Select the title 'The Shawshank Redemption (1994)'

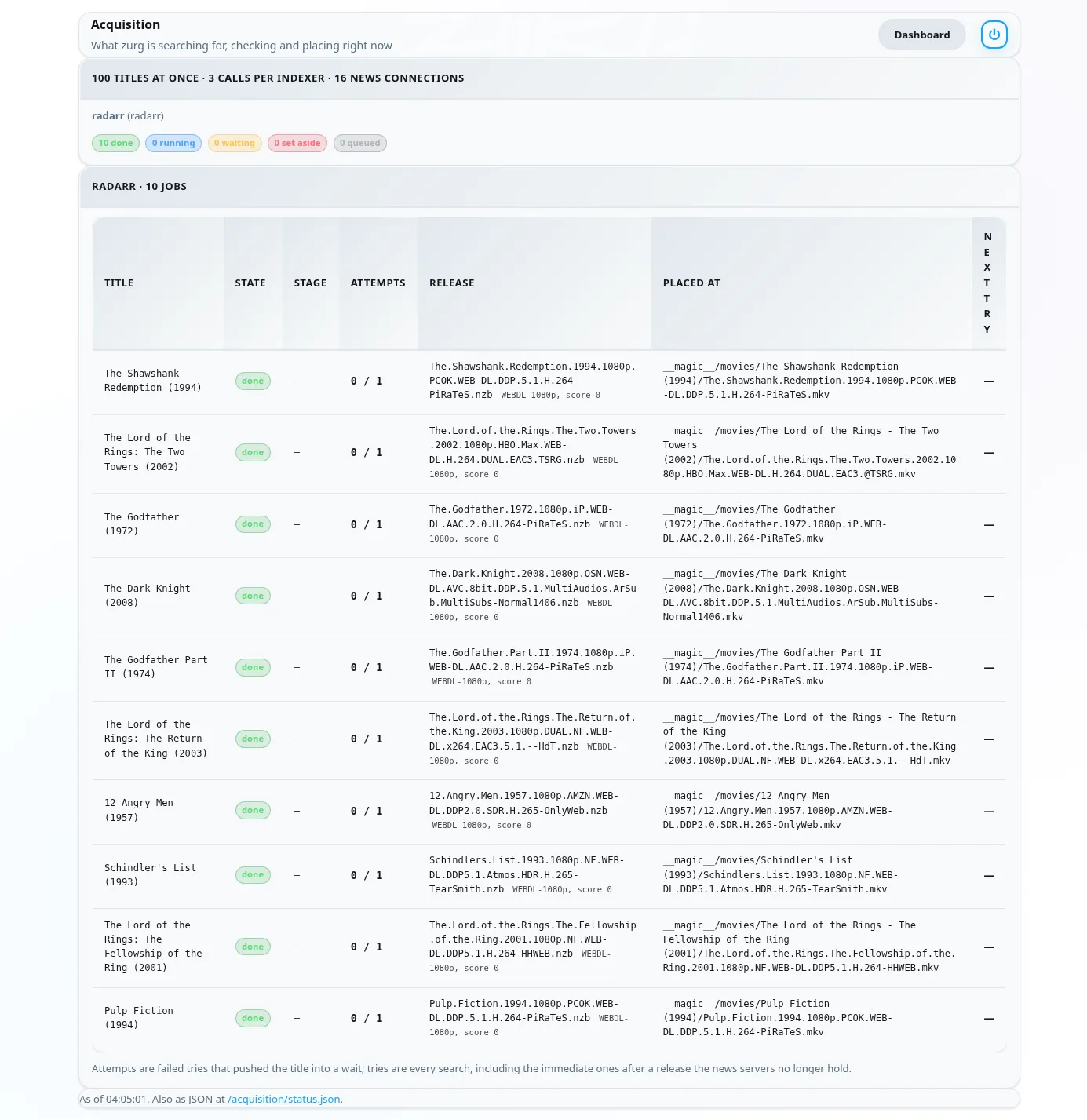[153, 381]
